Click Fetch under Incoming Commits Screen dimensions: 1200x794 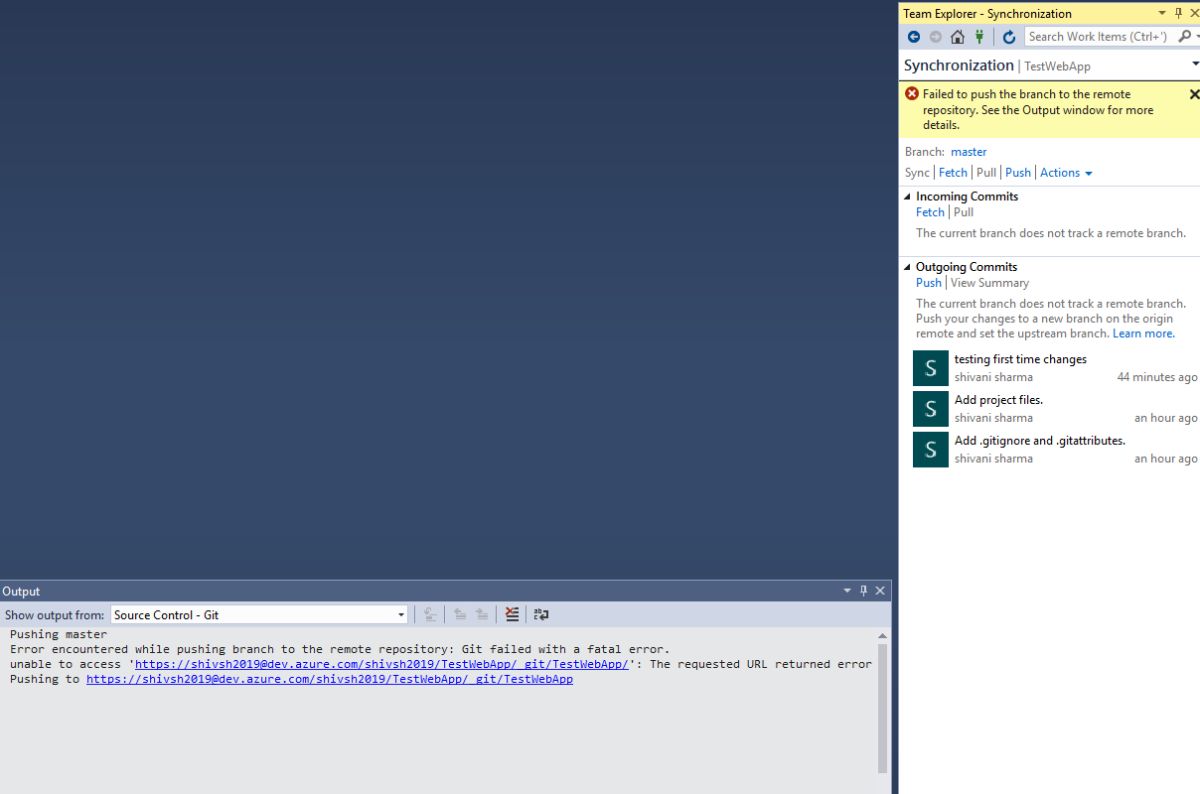coord(930,212)
